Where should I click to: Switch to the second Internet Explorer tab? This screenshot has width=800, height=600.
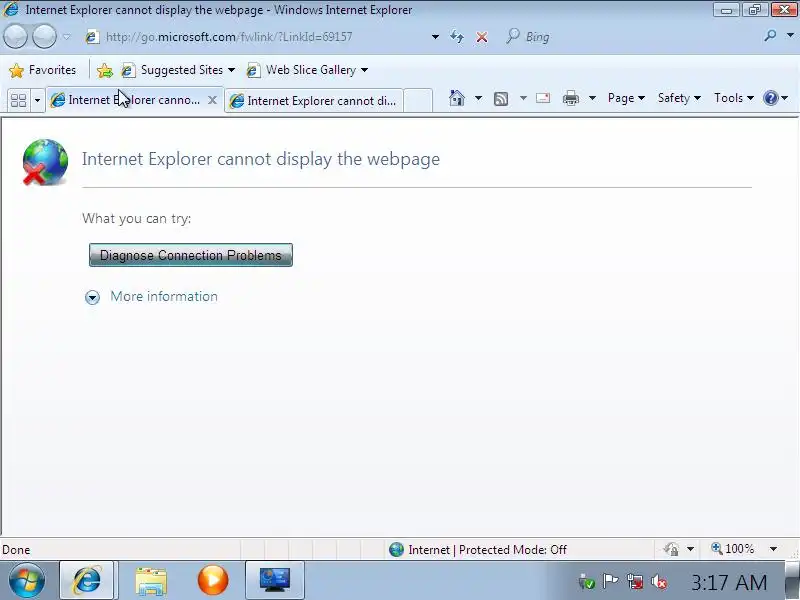pos(314,101)
